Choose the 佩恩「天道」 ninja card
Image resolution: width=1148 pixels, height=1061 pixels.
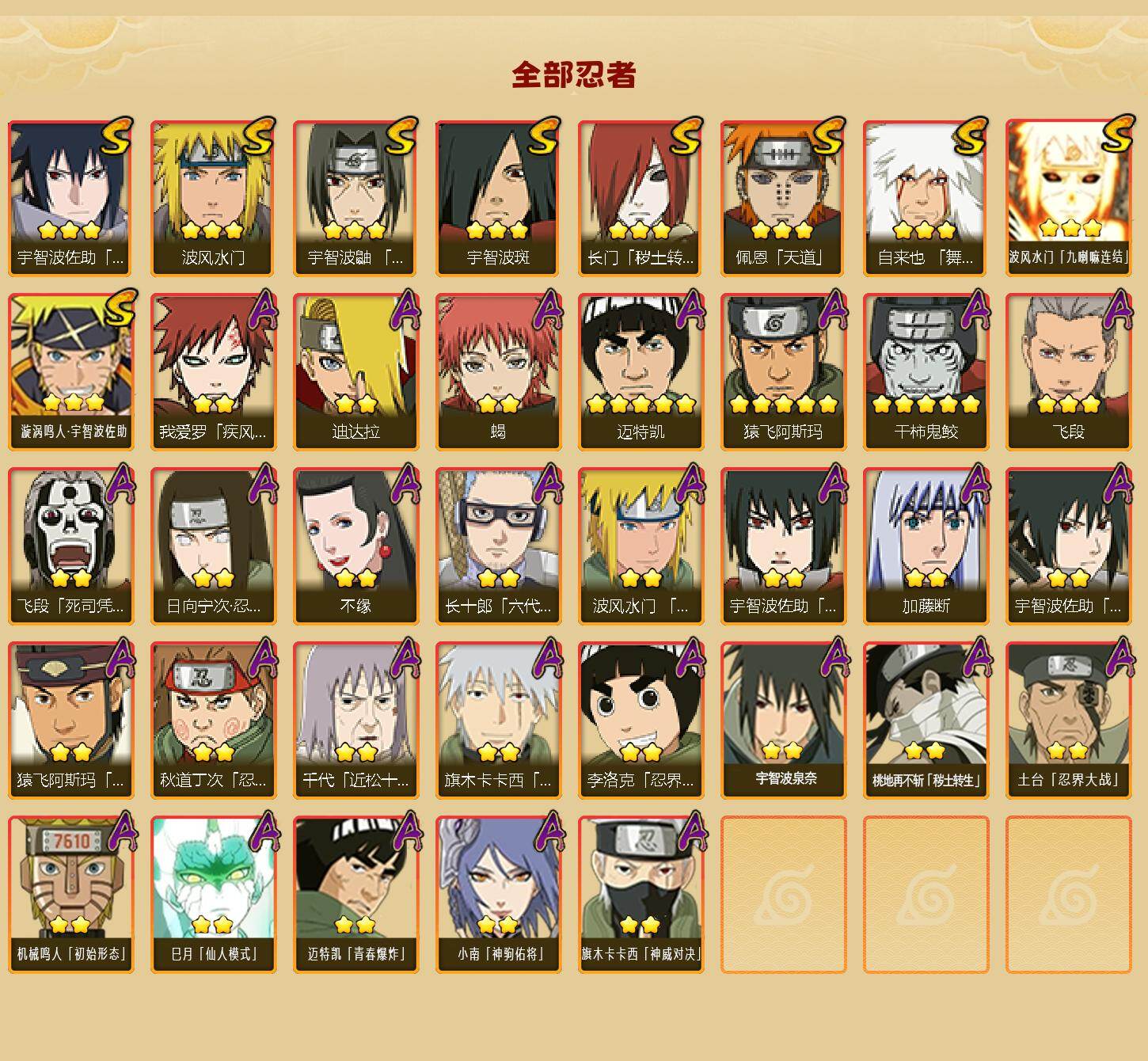(783, 198)
